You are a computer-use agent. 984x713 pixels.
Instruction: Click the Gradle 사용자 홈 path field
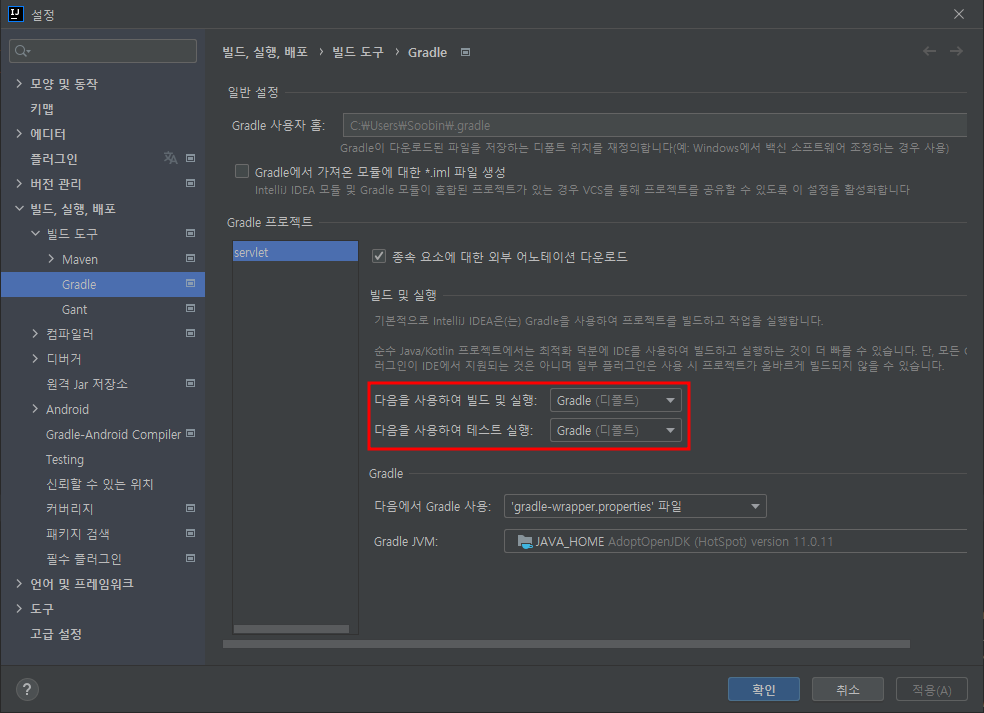coord(655,125)
